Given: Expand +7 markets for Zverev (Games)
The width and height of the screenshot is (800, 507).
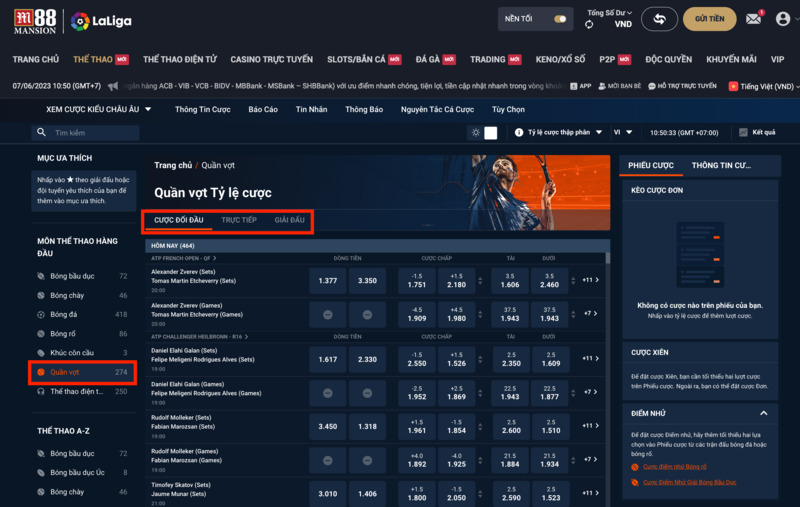Looking at the screenshot, I should tap(591, 313).
